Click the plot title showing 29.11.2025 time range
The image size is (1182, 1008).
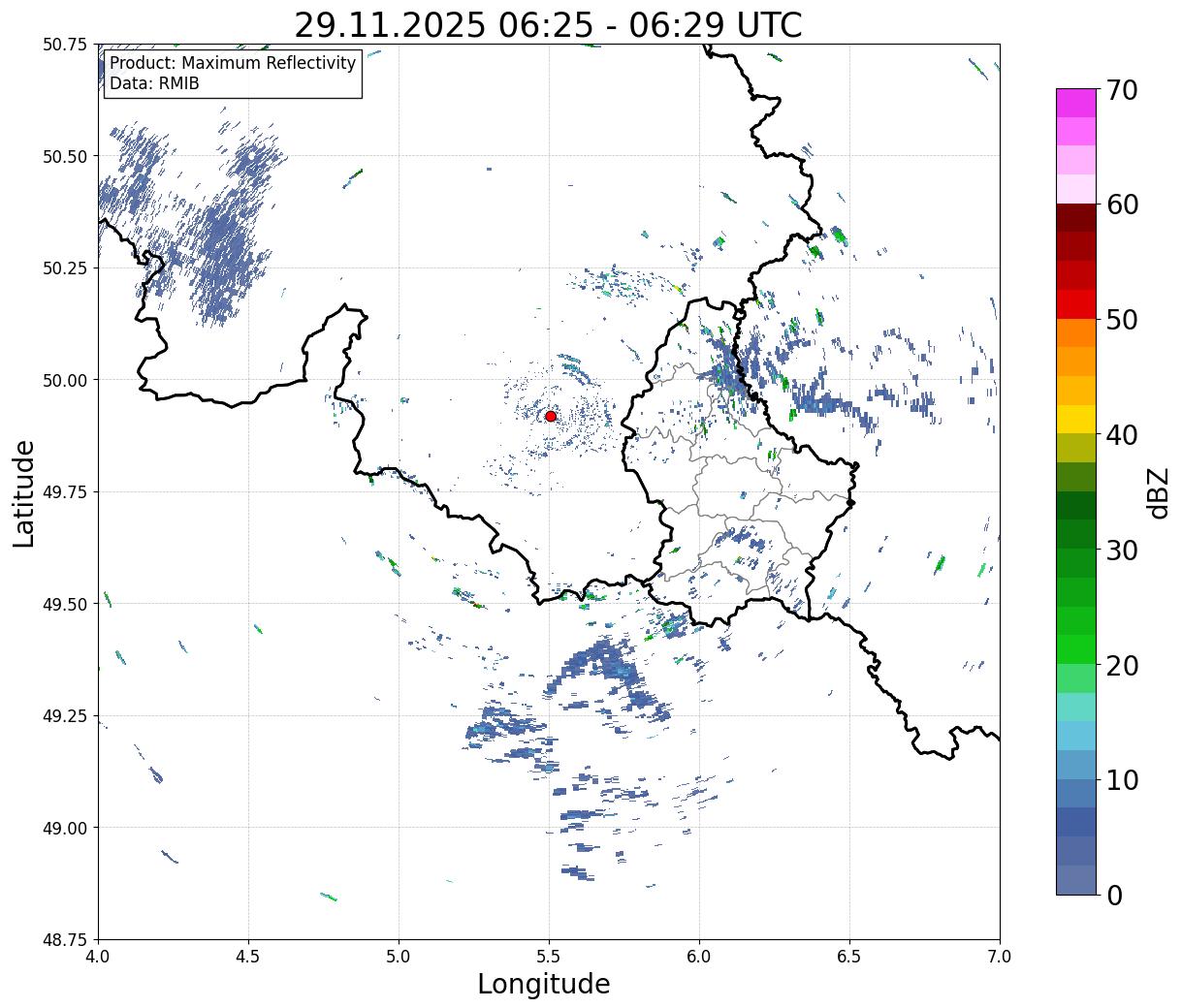click(x=548, y=24)
